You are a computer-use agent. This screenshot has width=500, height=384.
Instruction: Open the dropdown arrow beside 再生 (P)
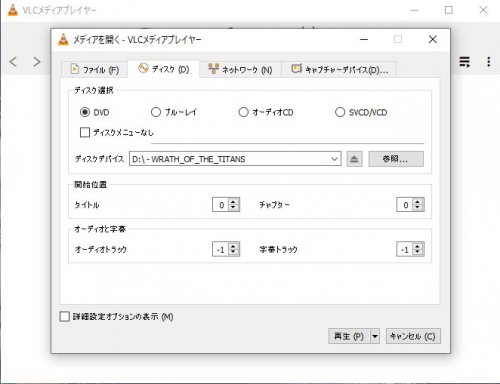tap(375, 336)
